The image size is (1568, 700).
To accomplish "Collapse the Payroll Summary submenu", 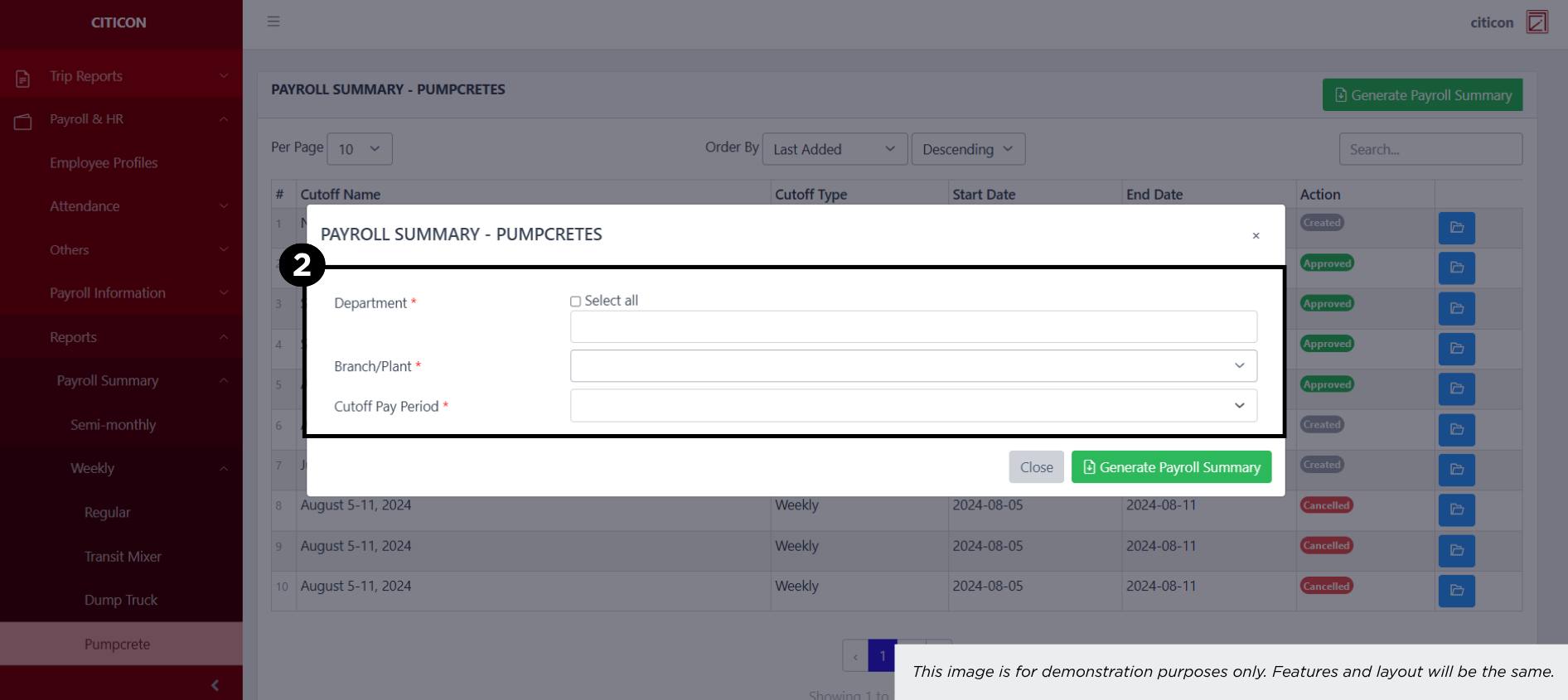I will pyautogui.click(x=121, y=381).
